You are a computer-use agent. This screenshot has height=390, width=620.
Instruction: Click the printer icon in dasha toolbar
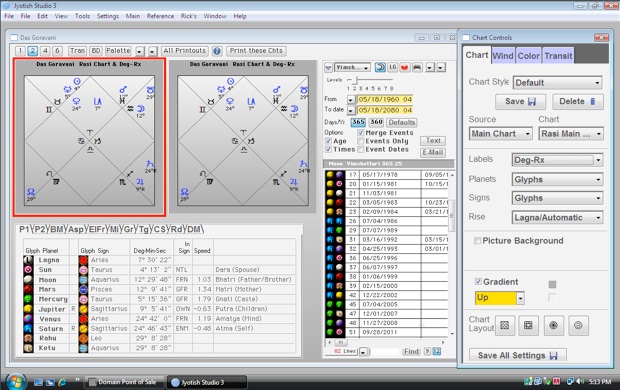[x=417, y=68]
